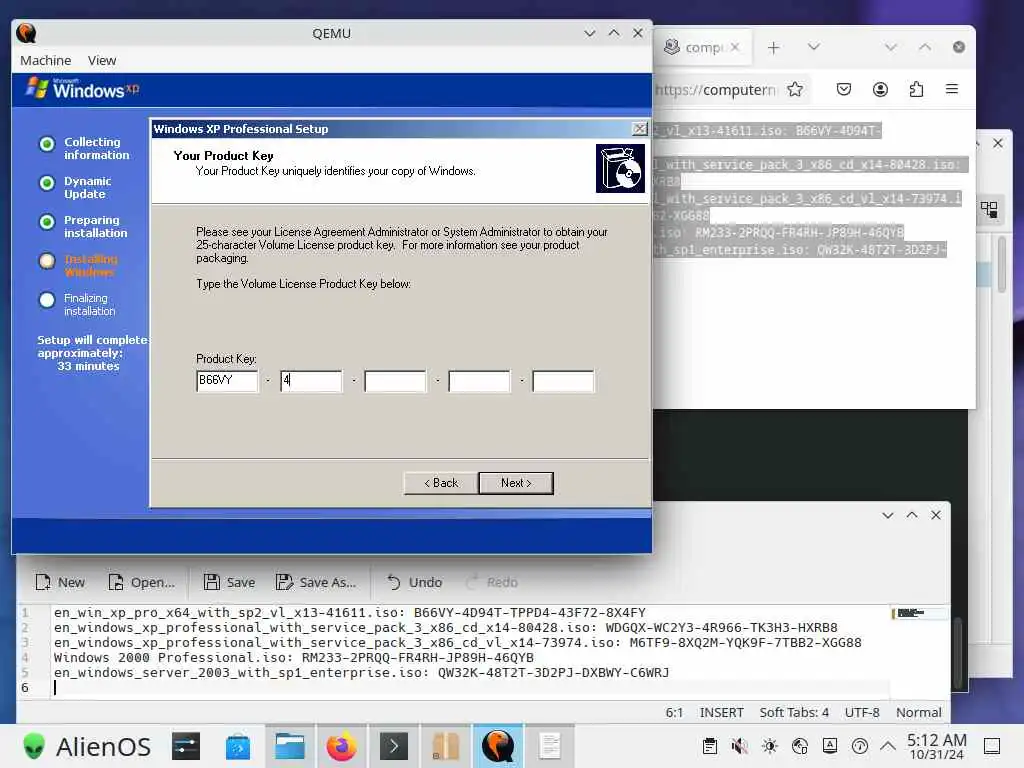
Task: Click background window's scrollbar beside Firefox
Action: click(x=1001, y=264)
